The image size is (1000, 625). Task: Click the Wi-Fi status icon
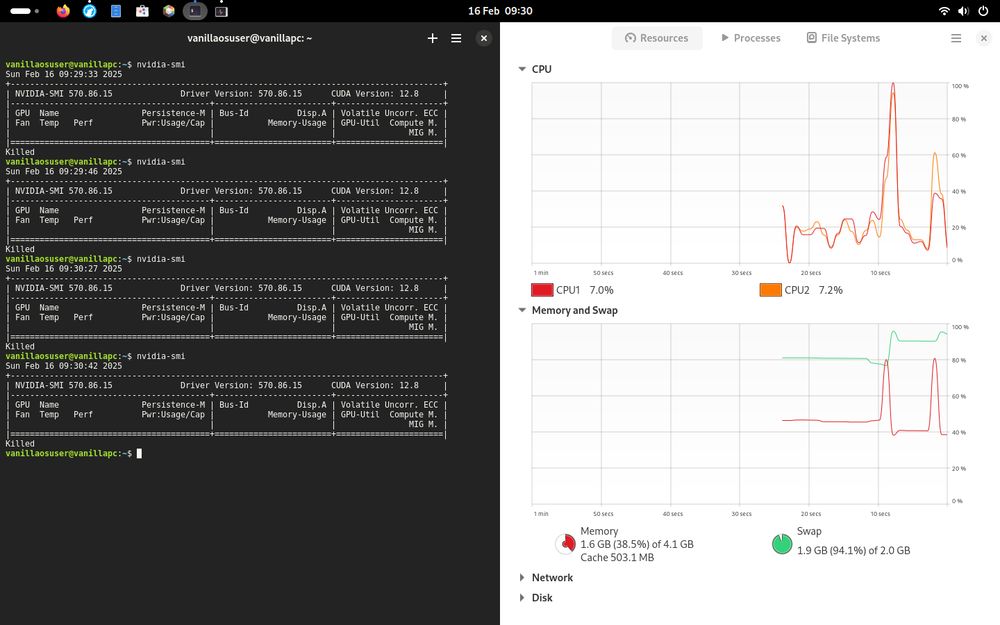946,11
